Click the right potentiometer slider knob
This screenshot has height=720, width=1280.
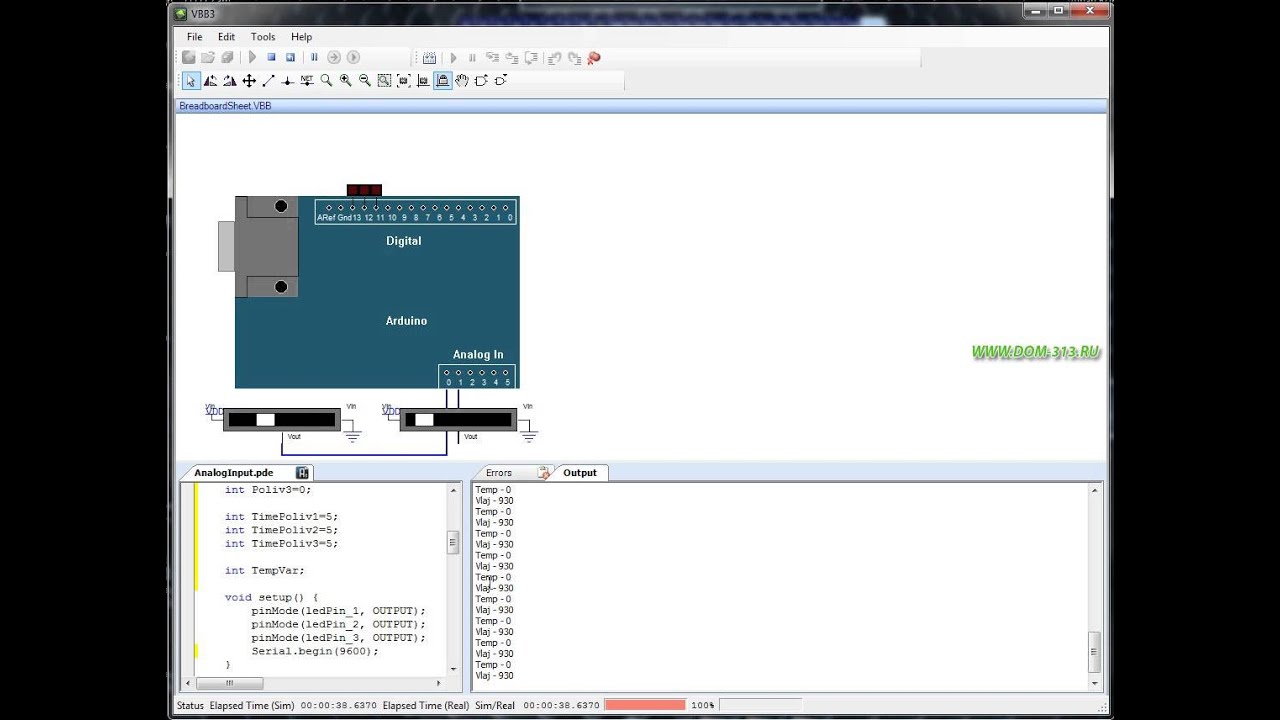425,420
